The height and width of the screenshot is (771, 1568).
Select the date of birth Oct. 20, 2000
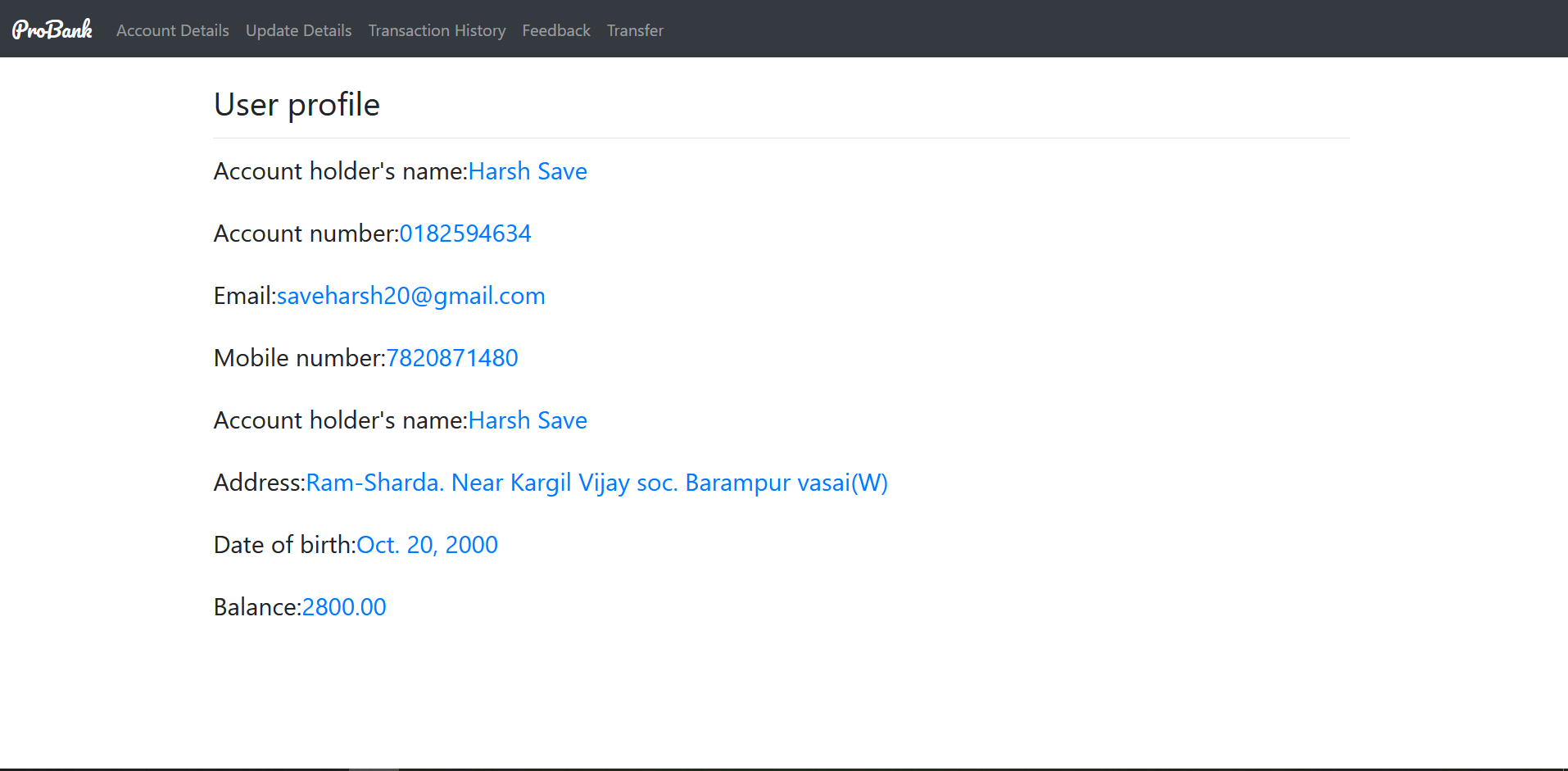click(x=427, y=544)
